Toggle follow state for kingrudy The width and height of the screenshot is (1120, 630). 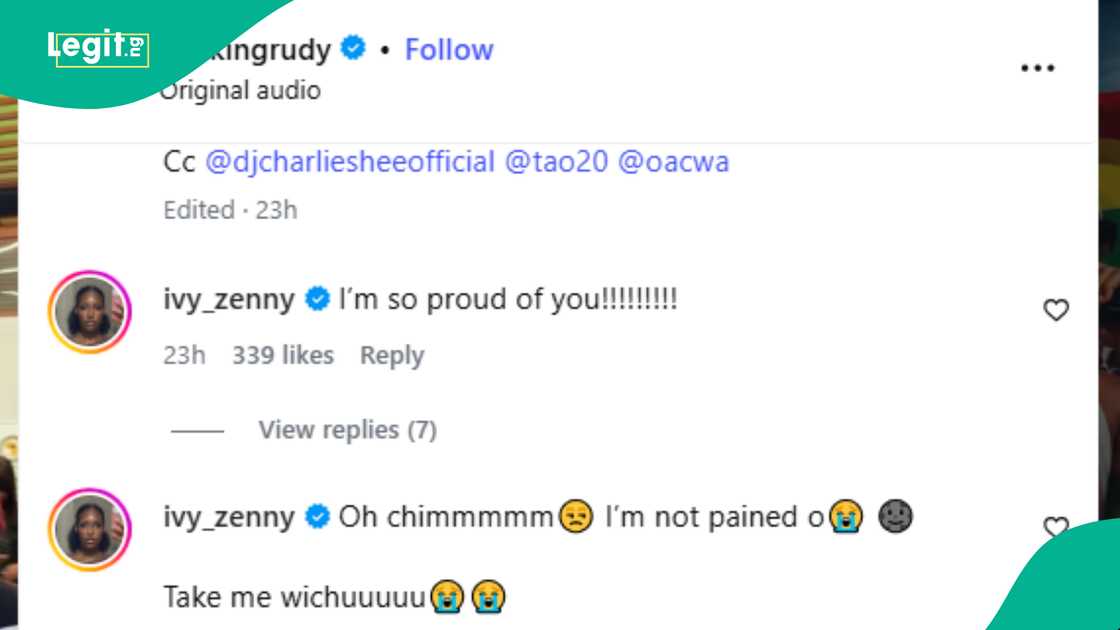448,49
